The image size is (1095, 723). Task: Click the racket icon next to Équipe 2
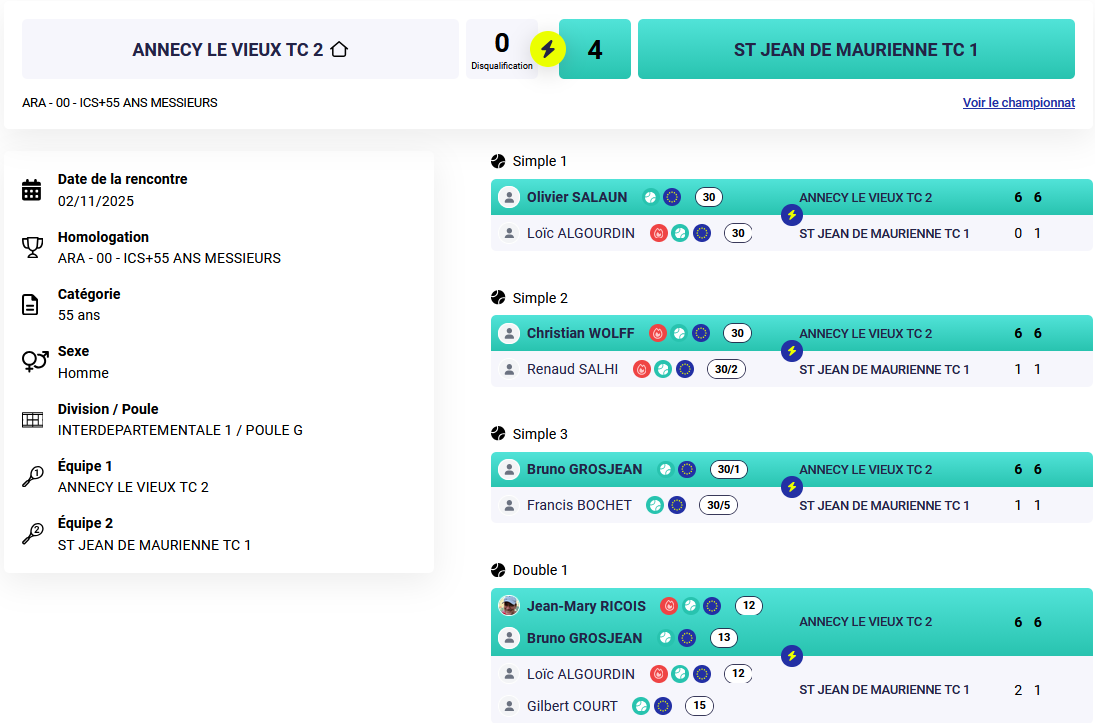[x=32, y=533]
